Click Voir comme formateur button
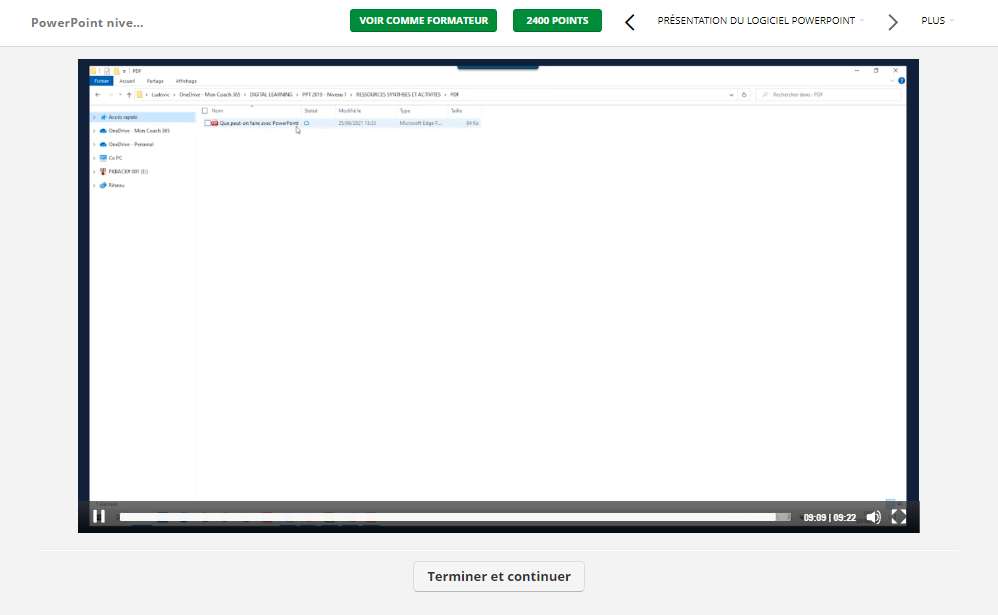 pos(423,20)
